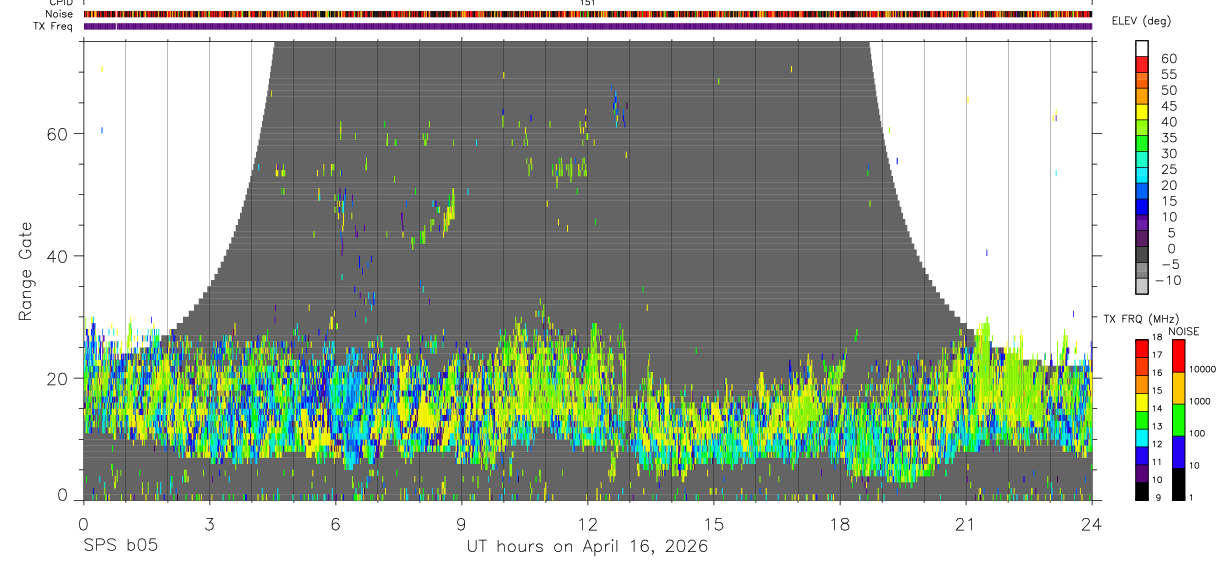Click the '100' label on NOISE colorbar
The image size is (1228, 567).
[x=1198, y=434]
